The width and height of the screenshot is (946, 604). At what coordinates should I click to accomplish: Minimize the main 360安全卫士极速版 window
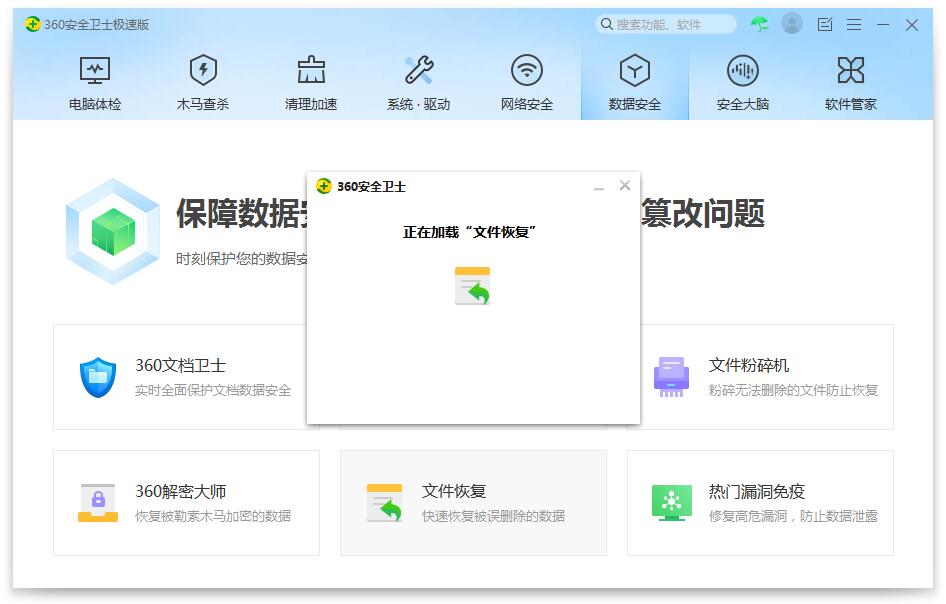click(x=883, y=24)
